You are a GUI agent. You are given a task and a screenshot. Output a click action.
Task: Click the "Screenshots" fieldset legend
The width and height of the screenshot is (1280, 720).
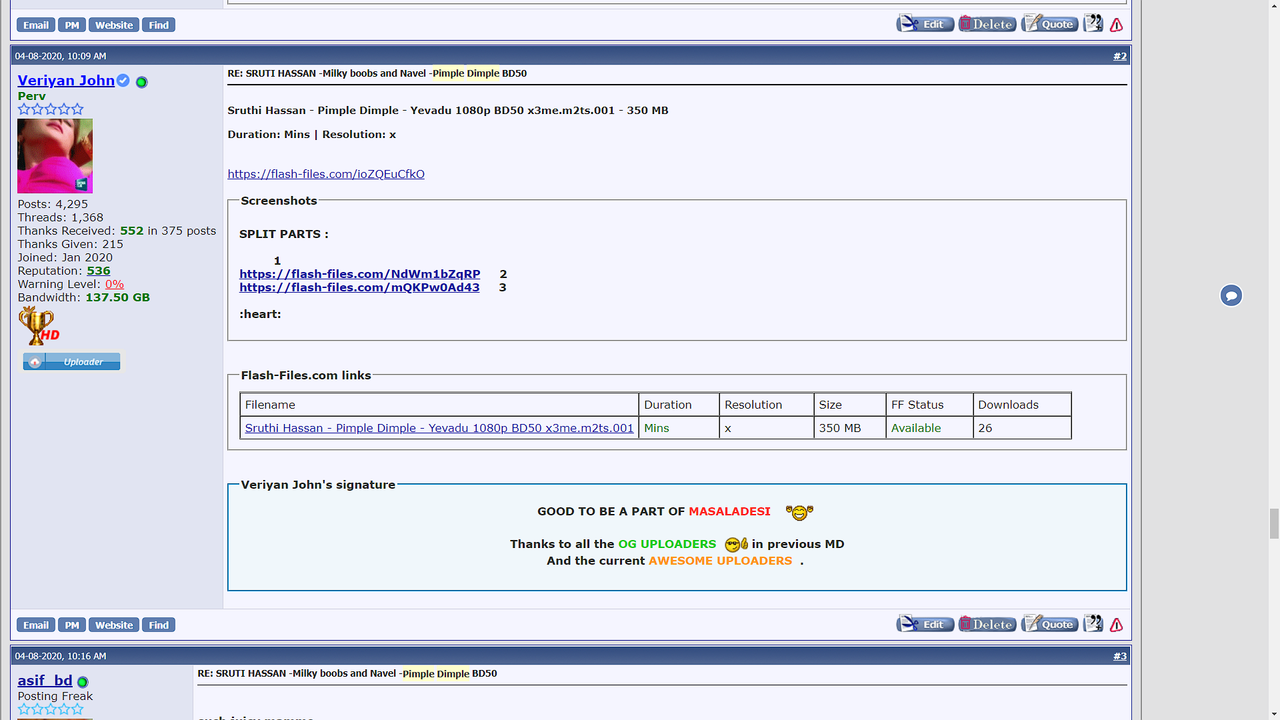pyautogui.click(x=279, y=201)
